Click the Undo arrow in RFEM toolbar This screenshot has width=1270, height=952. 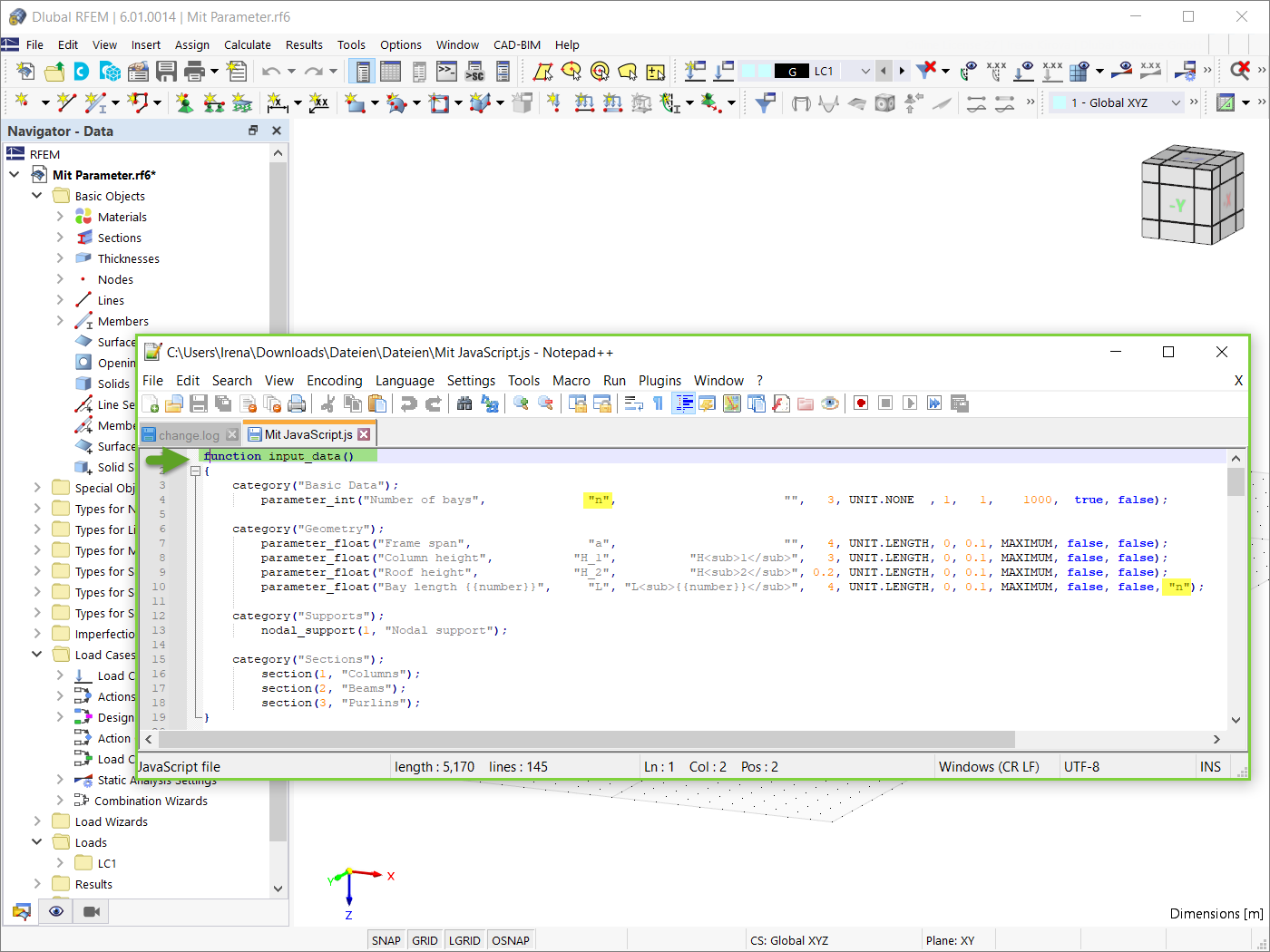[x=270, y=71]
